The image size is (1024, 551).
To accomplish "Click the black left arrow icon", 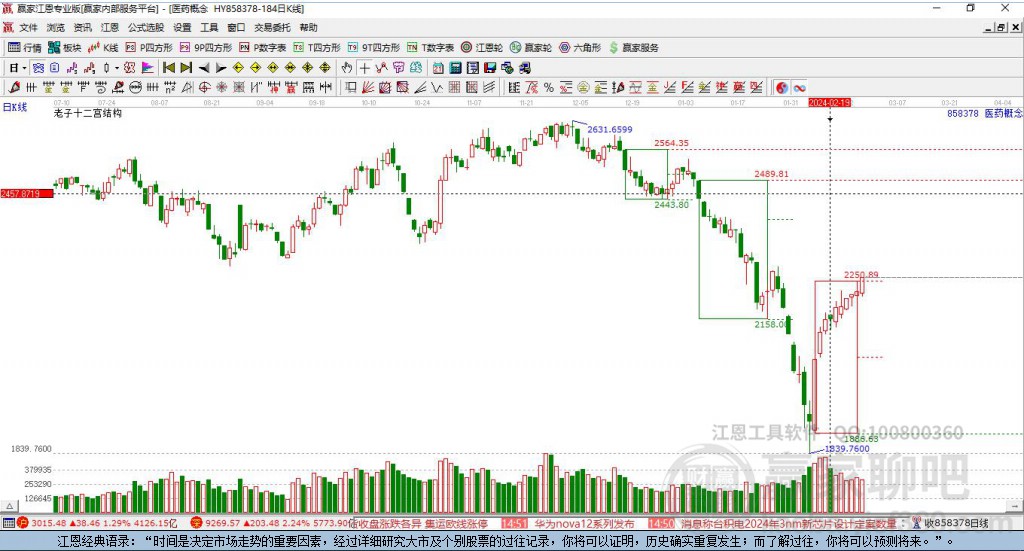I will tap(204, 68).
